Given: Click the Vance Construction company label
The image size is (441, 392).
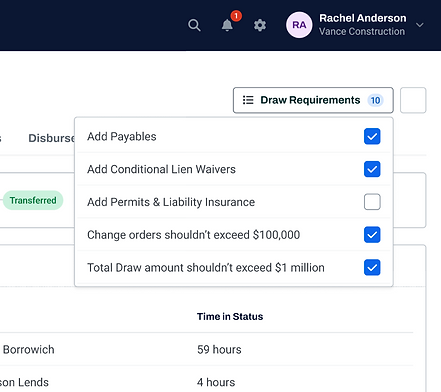Looking at the screenshot, I should 362,31.
